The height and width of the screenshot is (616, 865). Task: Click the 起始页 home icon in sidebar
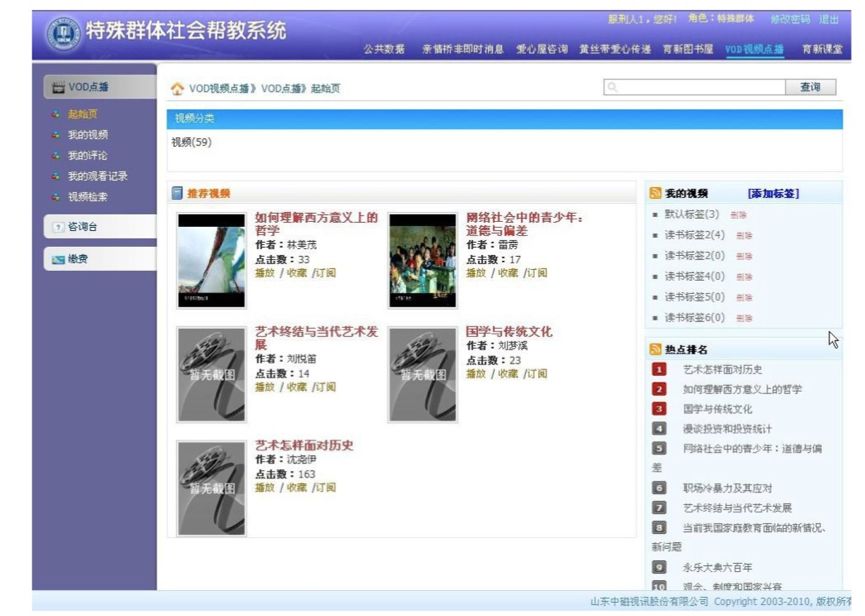(x=55, y=113)
